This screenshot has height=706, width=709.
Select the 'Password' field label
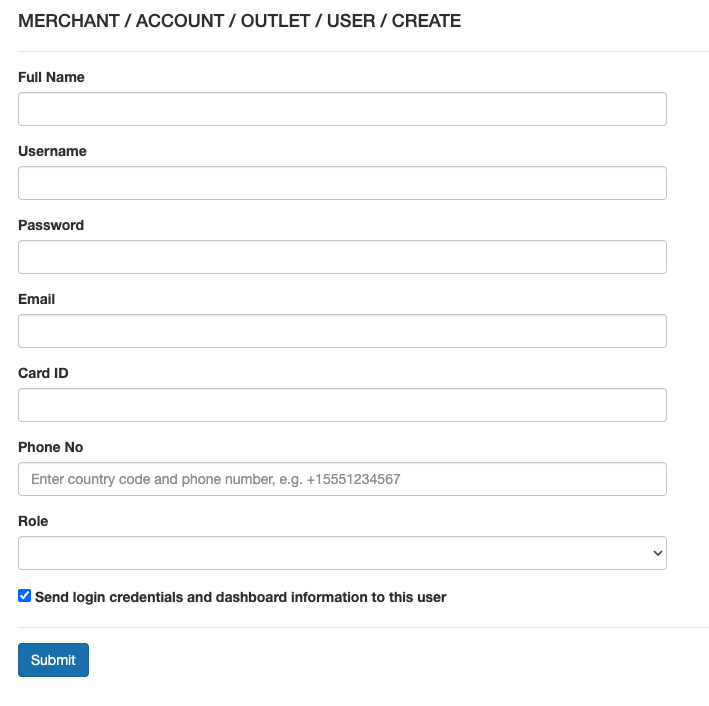coord(51,225)
